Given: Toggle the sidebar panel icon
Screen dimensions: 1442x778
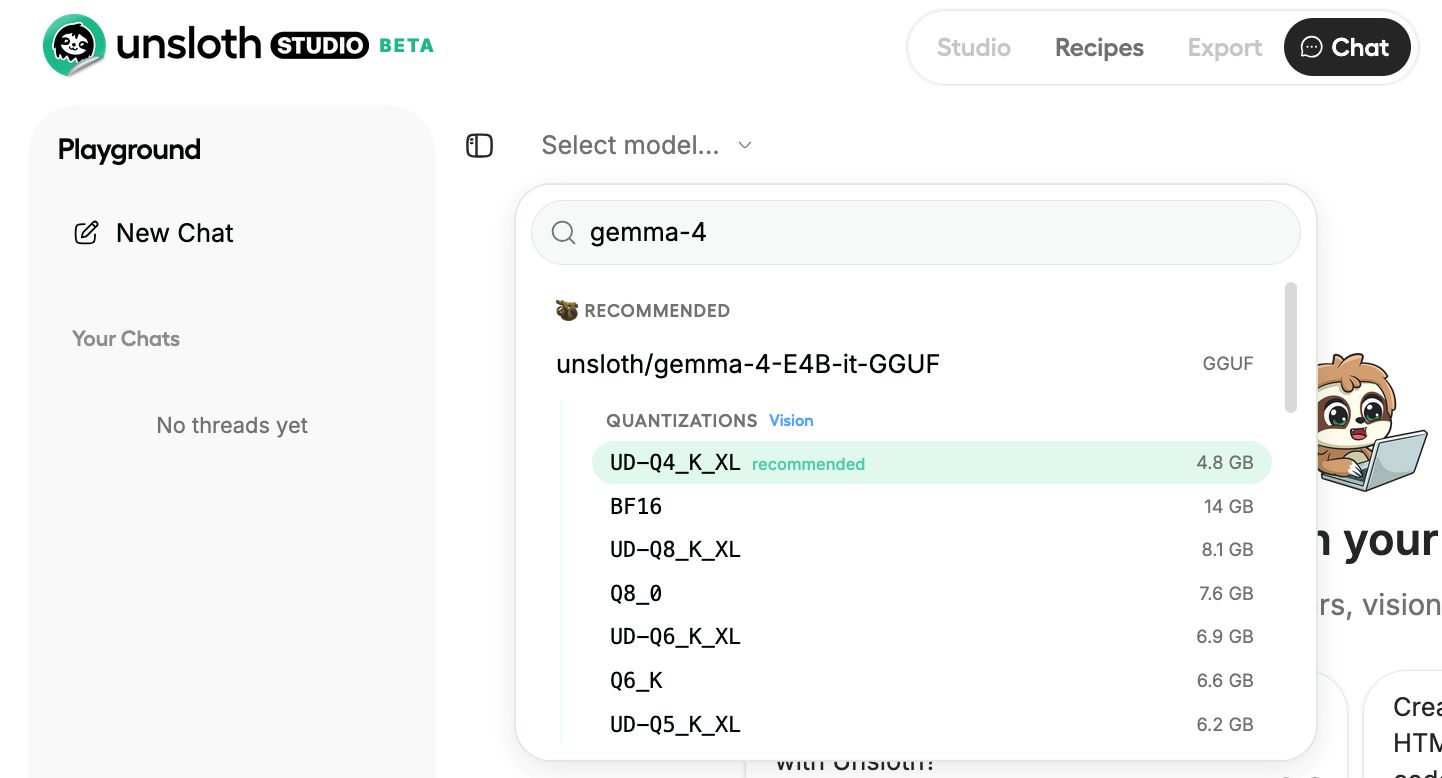Looking at the screenshot, I should point(480,146).
